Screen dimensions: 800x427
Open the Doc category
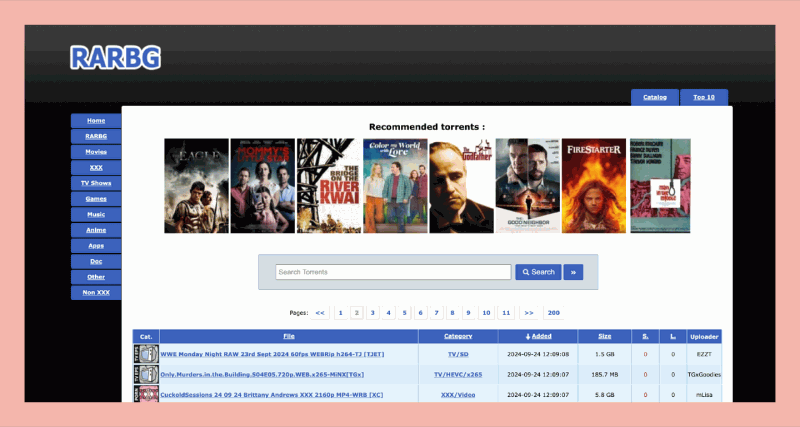pos(96,261)
